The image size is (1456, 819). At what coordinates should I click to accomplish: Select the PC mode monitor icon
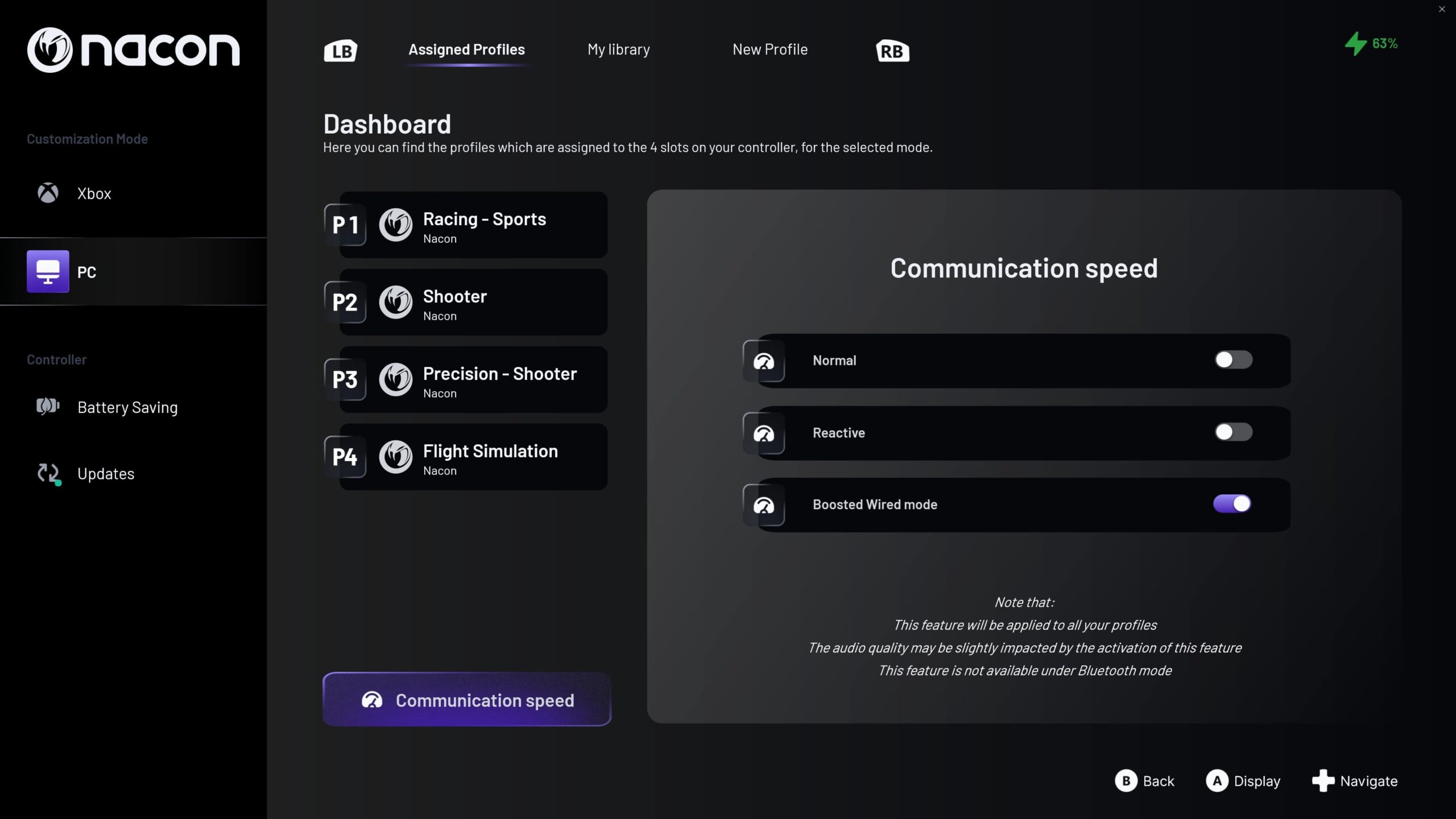(48, 271)
